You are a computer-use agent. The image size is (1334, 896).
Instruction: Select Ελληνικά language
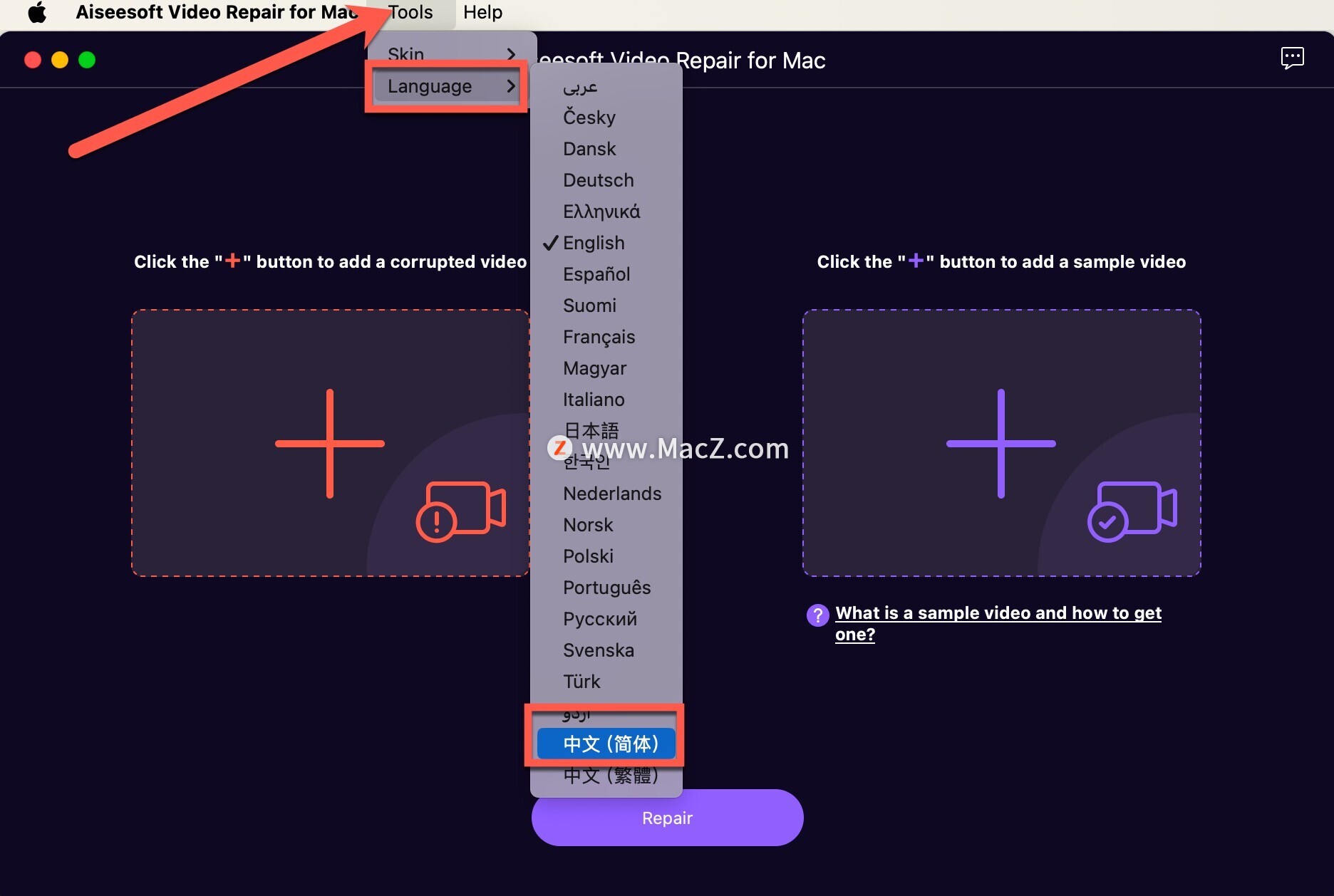(606, 212)
